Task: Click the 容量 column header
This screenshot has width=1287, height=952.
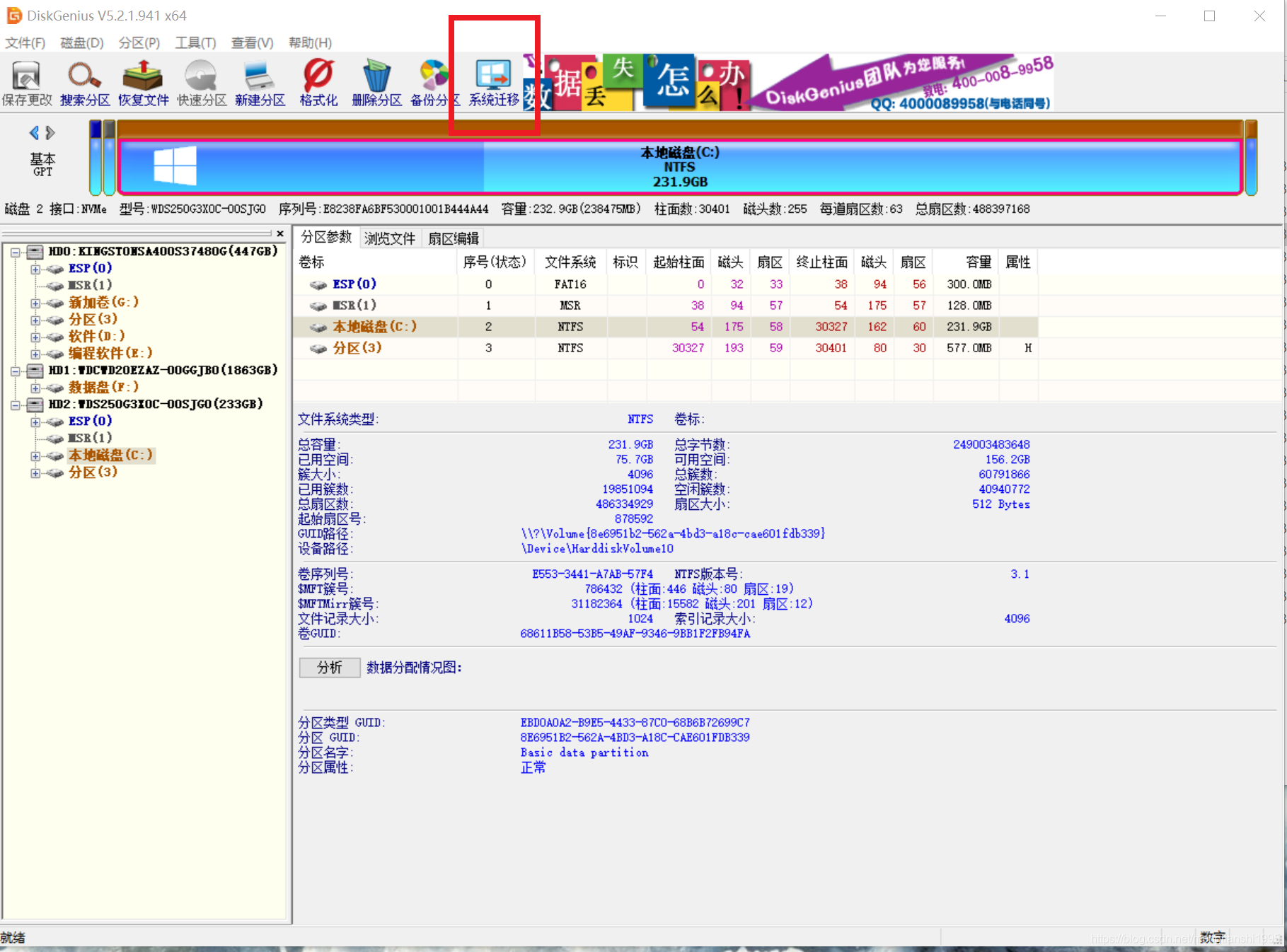Action: tap(966, 262)
